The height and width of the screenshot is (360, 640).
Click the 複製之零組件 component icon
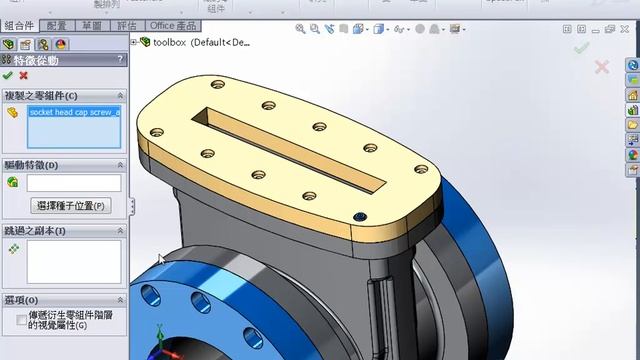click(x=13, y=113)
